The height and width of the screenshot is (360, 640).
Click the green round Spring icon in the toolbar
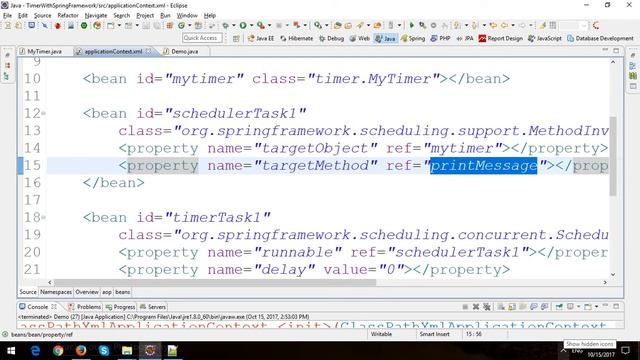point(84,25)
